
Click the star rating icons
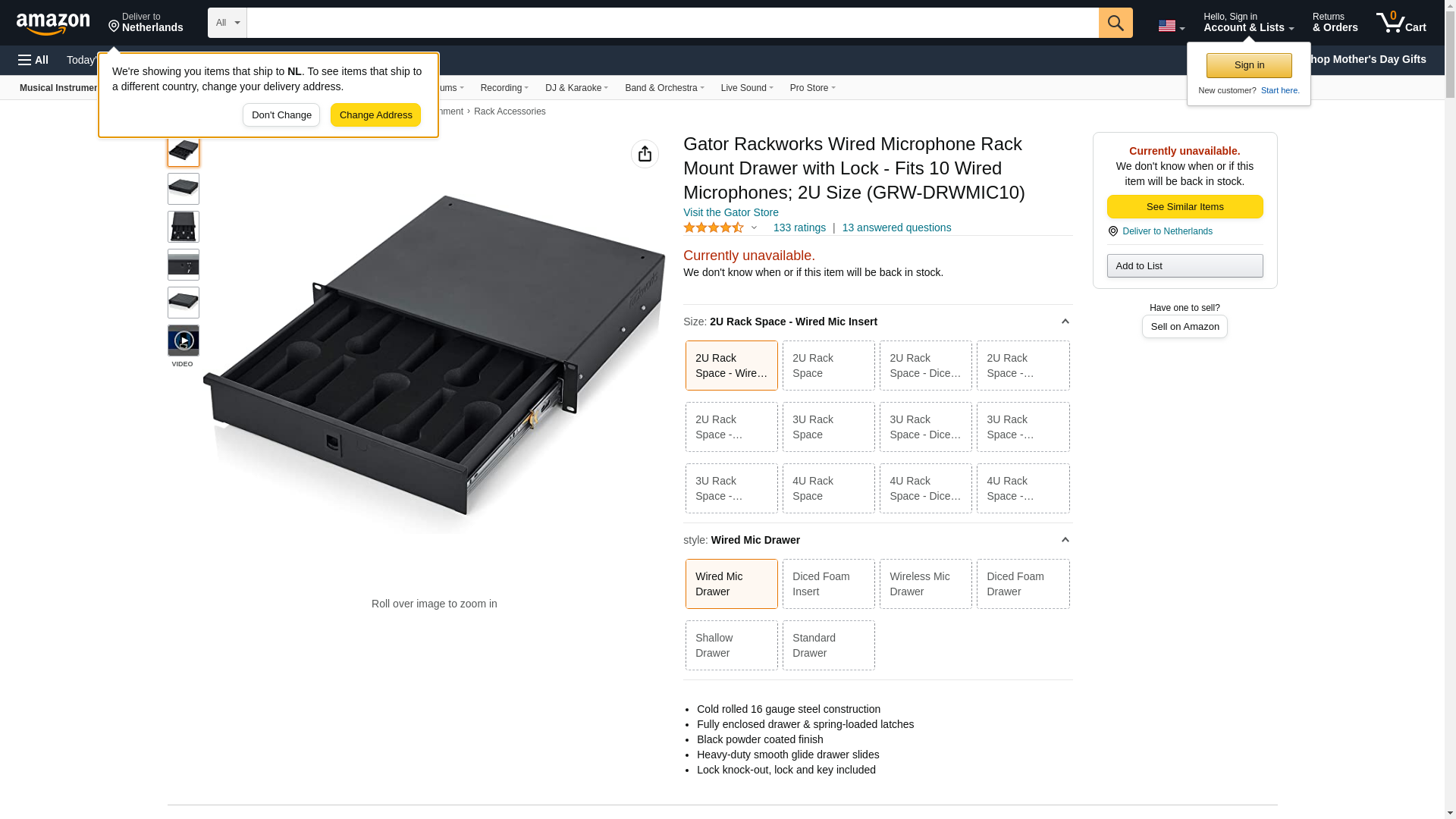[x=714, y=227]
